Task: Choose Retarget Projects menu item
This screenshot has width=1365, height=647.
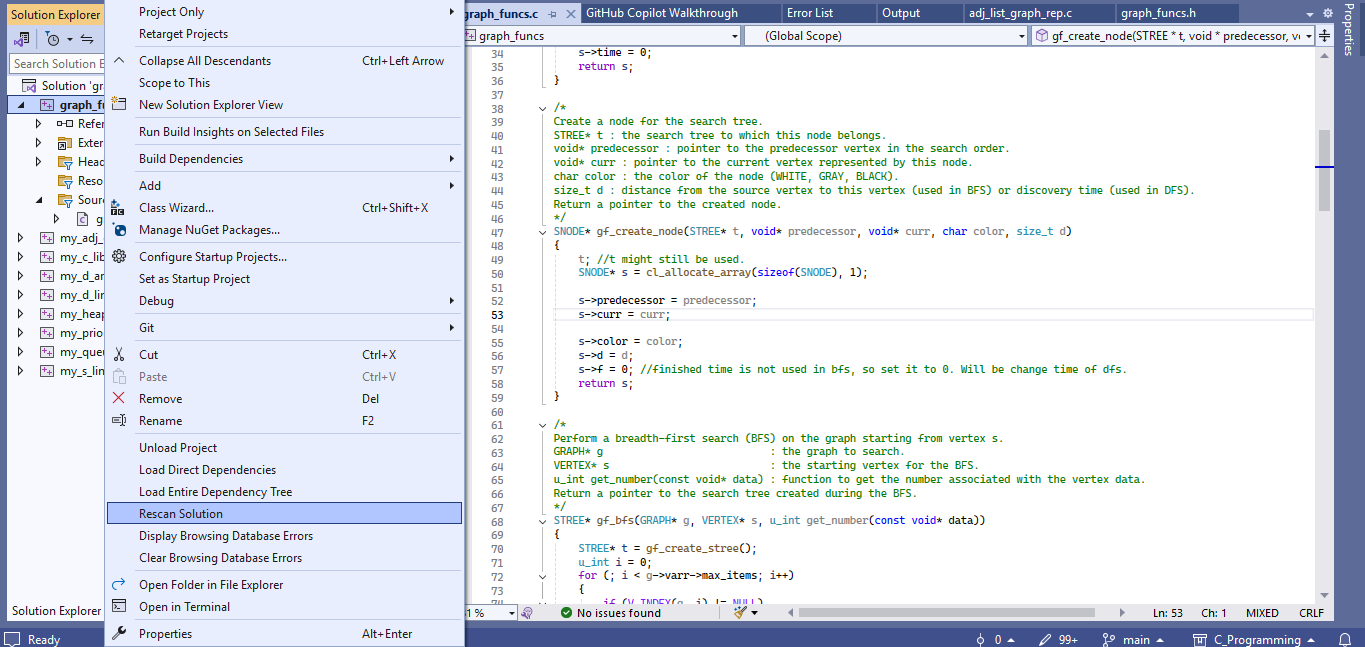Action: (x=284, y=34)
